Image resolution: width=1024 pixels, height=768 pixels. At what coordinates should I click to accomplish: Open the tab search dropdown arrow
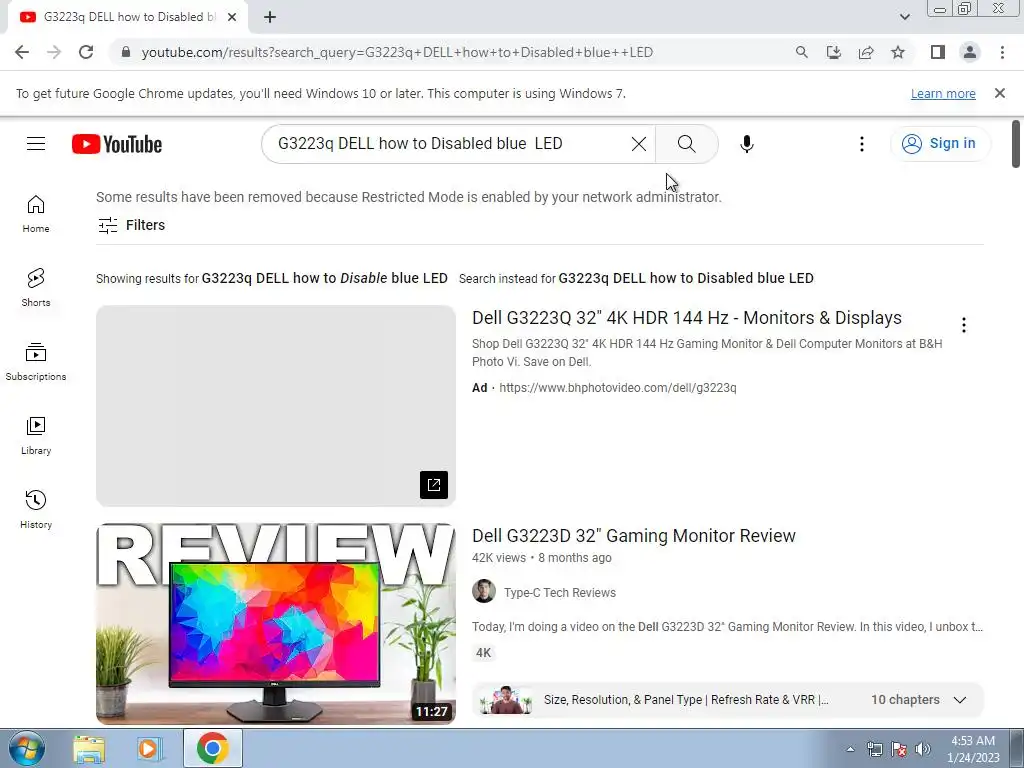coord(904,17)
